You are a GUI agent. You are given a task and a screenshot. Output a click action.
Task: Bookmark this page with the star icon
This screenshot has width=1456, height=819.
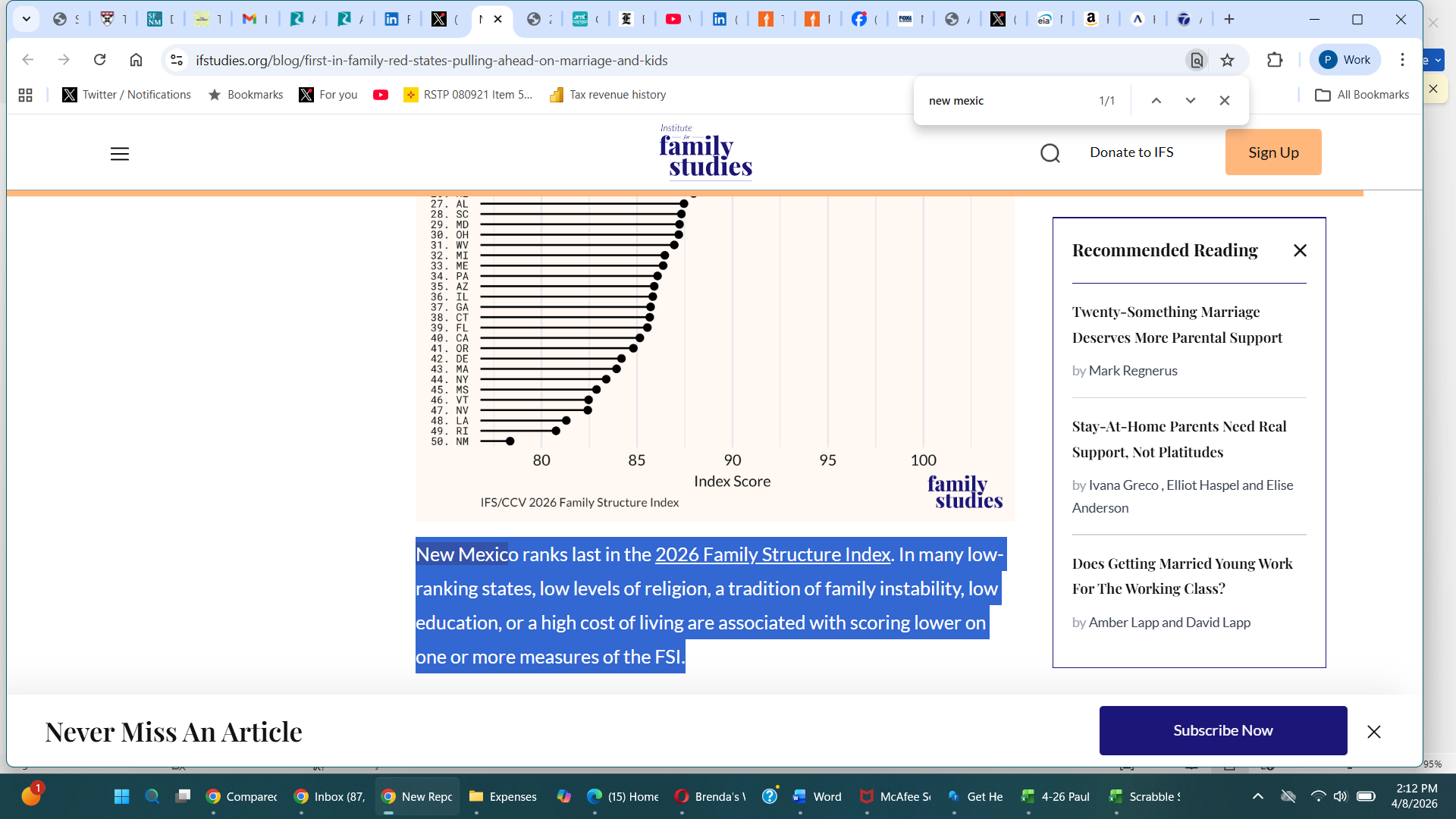point(1228,60)
